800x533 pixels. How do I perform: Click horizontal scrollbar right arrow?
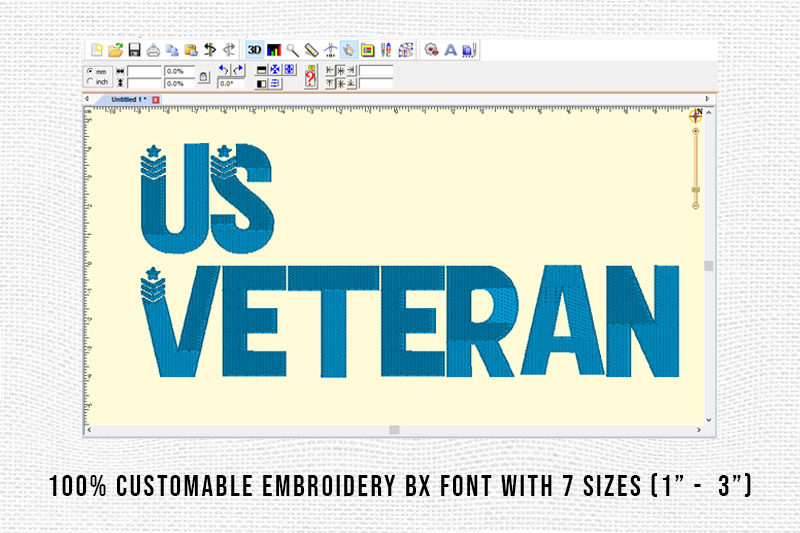tap(699, 430)
